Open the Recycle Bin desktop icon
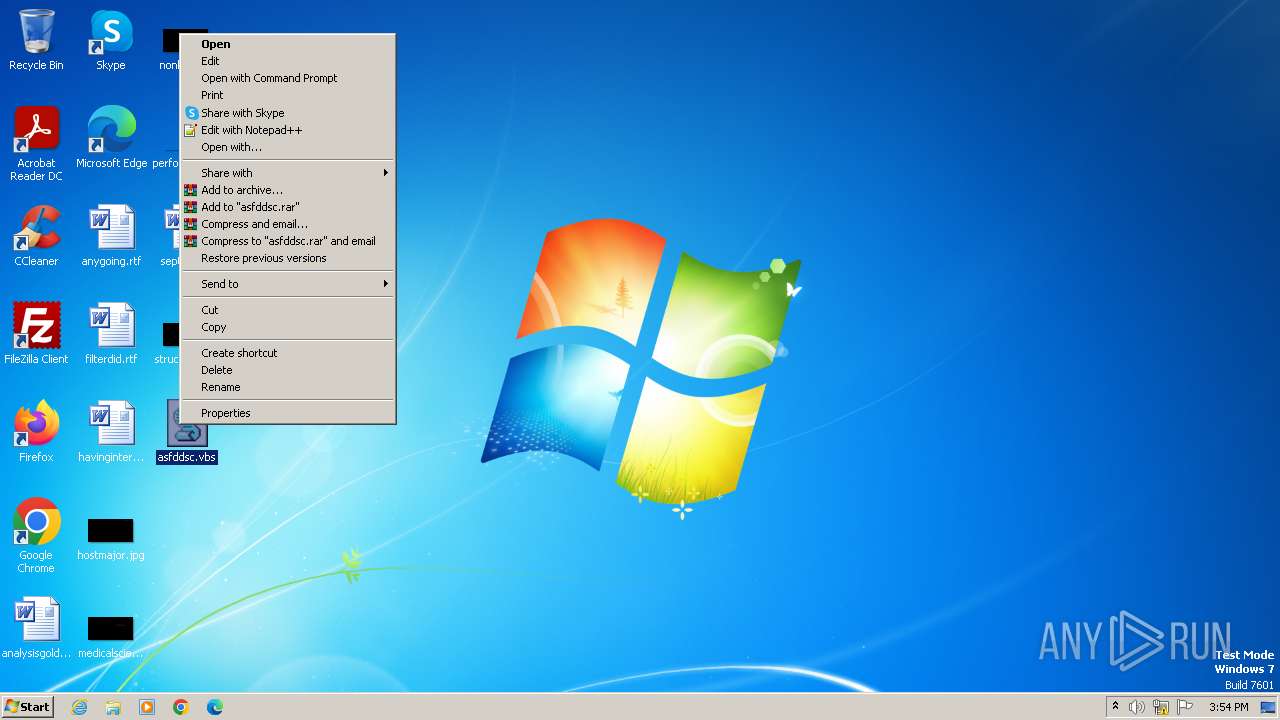 [x=36, y=40]
